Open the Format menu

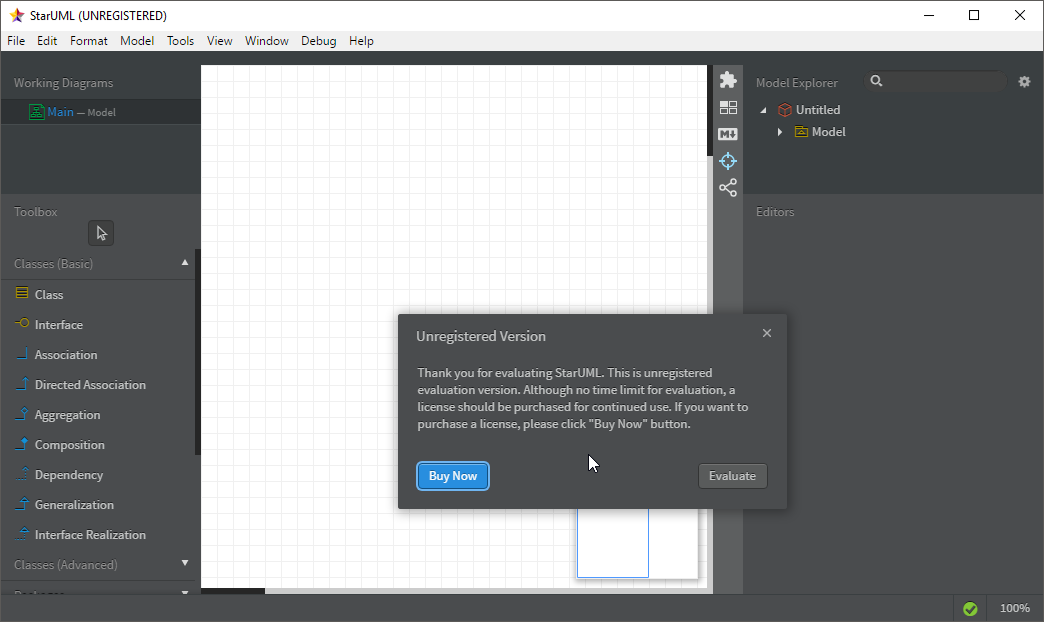tap(89, 41)
